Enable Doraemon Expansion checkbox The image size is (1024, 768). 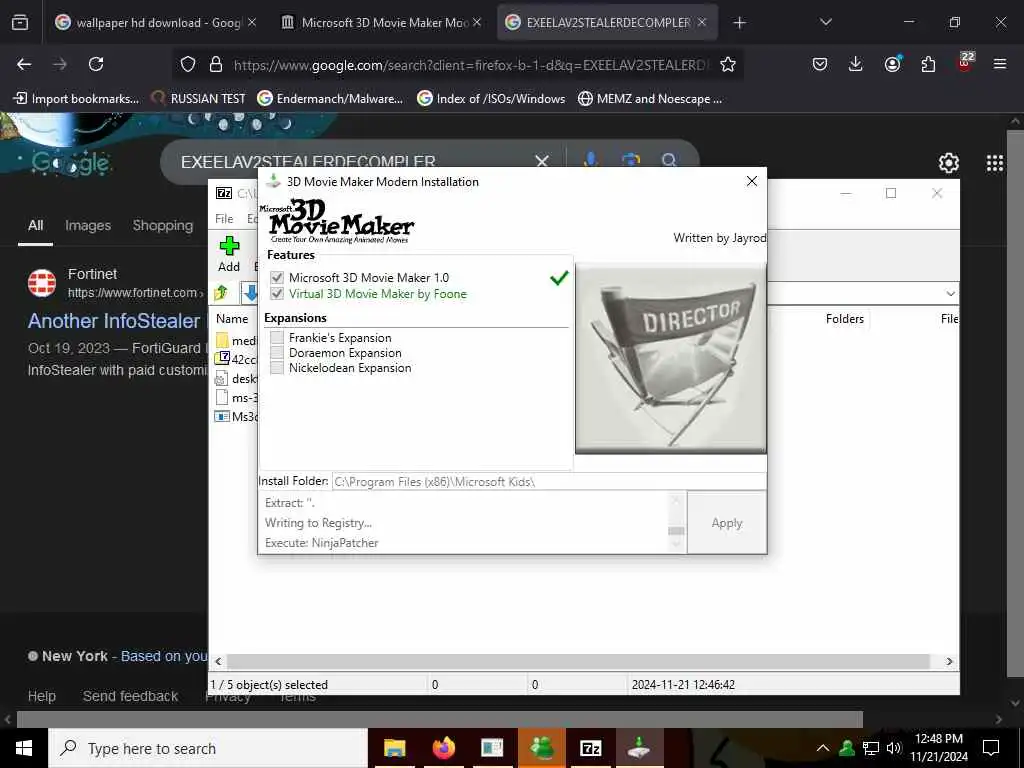pos(277,353)
